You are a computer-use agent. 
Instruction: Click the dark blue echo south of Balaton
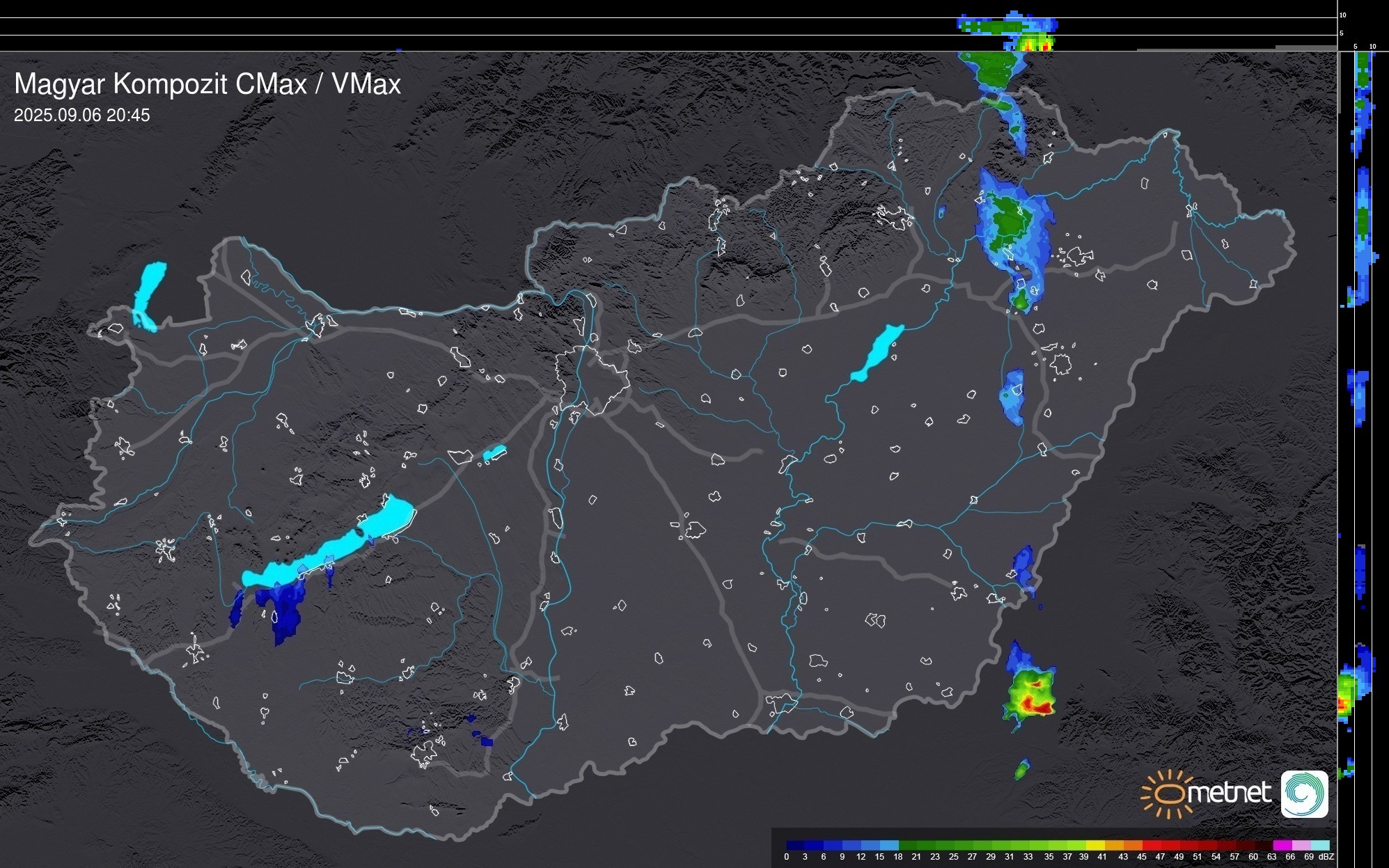(285, 613)
